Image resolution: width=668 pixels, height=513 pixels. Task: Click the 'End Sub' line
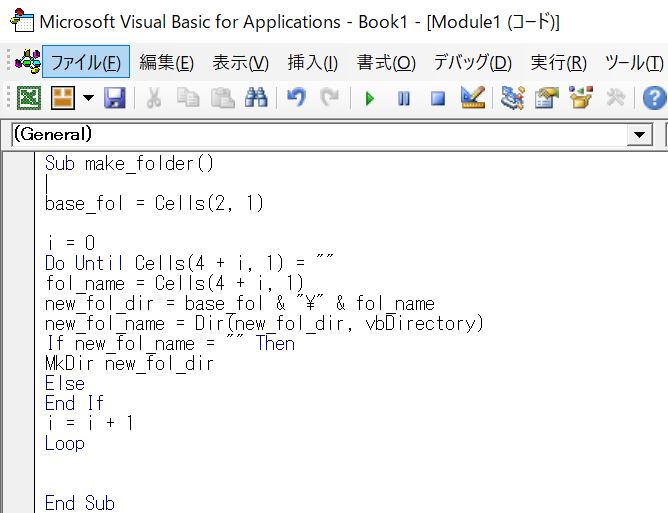pyautogui.click(x=80, y=503)
